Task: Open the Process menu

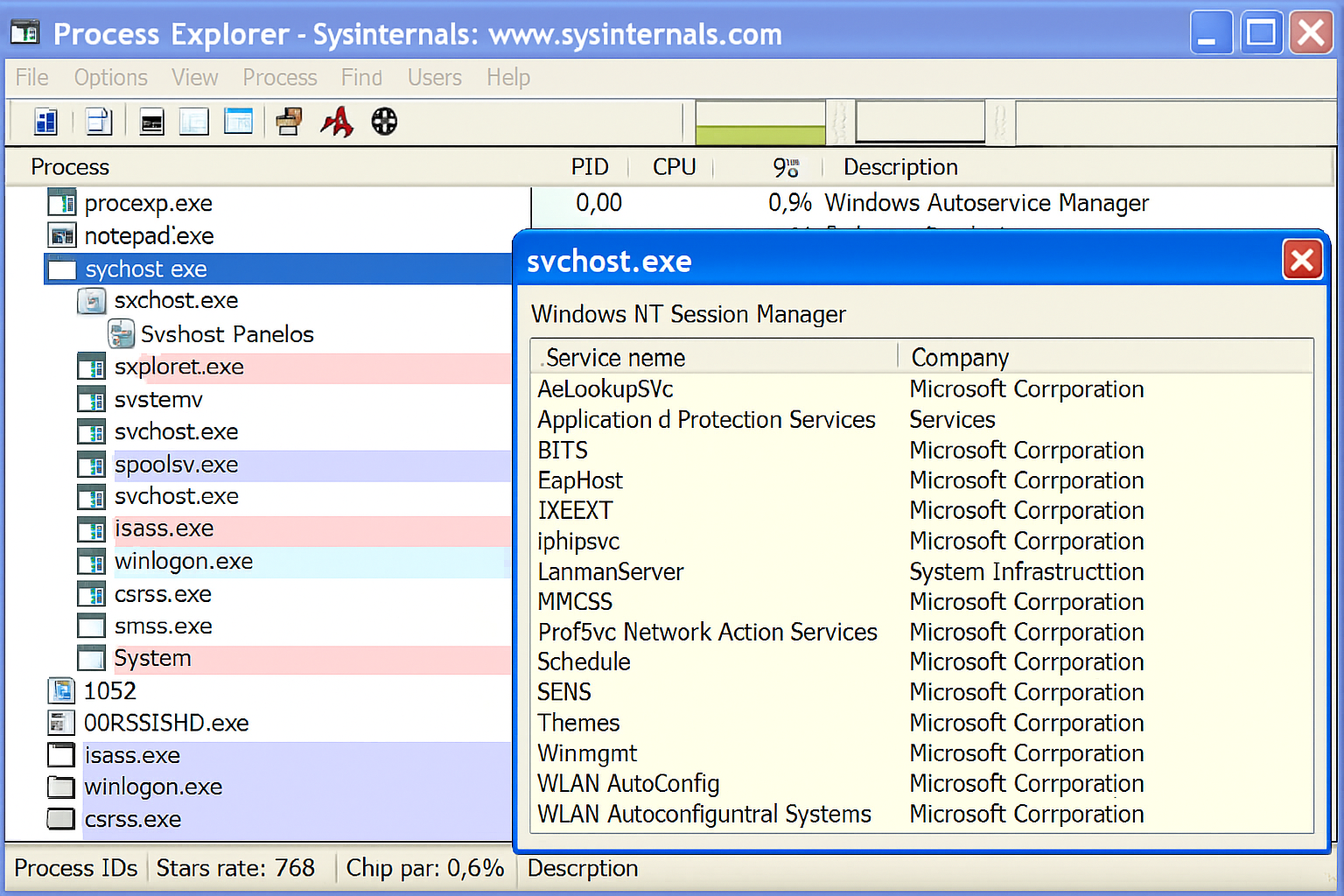Action: 280,78
